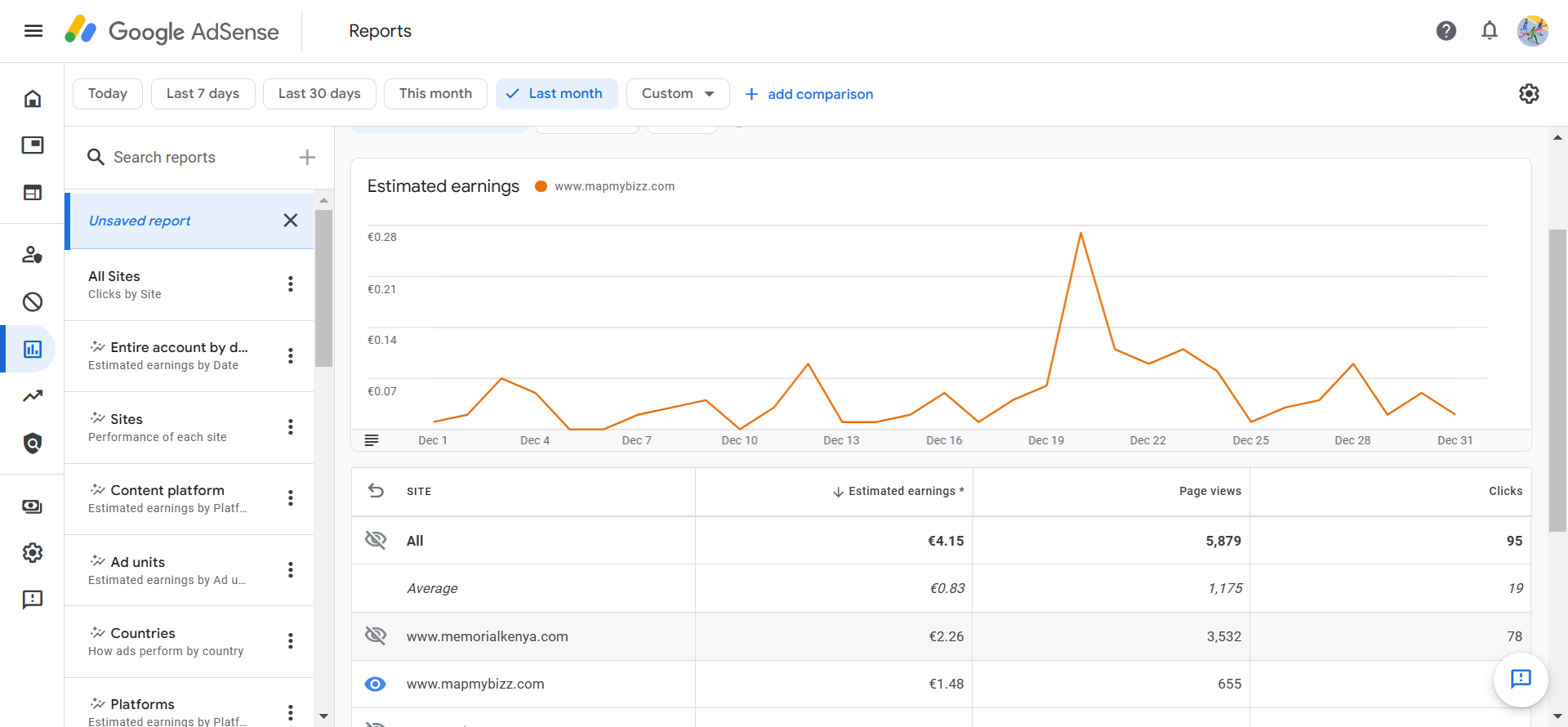Select the This month range
This screenshot has width=1568, height=727.
(435, 94)
